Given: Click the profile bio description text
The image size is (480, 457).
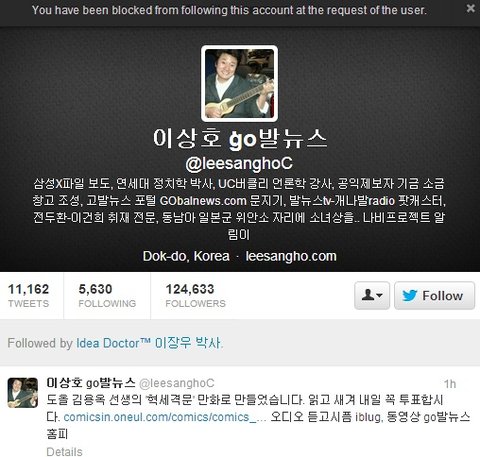Looking at the screenshot, I should tap(239, 209).
